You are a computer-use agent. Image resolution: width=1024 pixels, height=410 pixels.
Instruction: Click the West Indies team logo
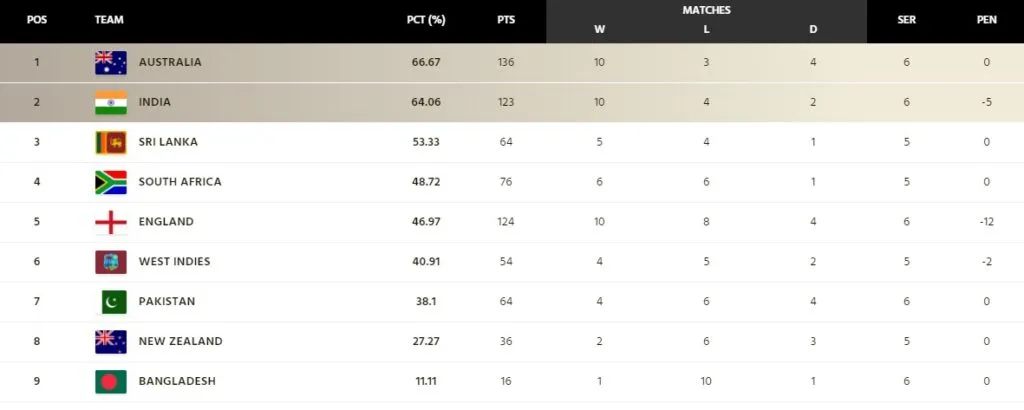pos(111,262)
